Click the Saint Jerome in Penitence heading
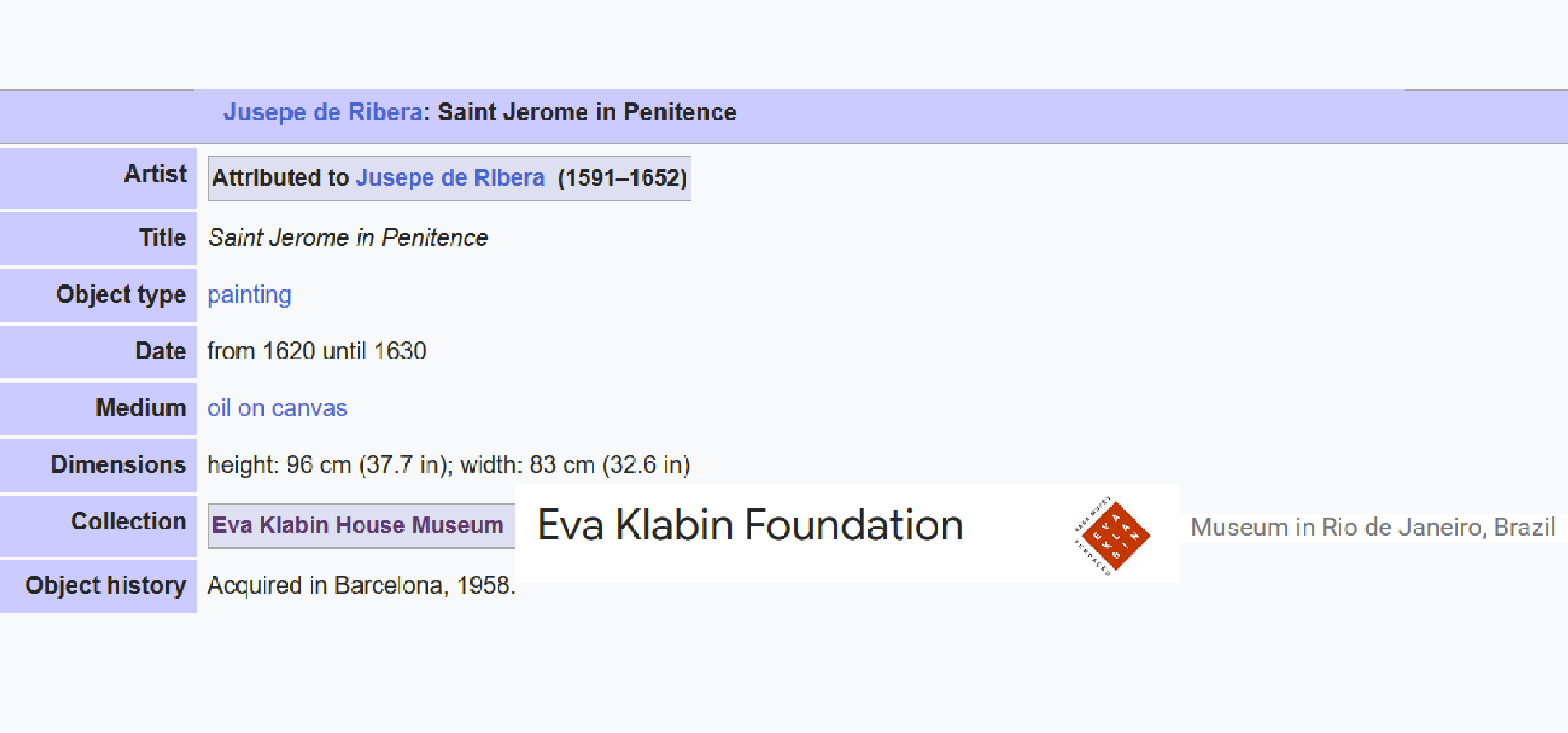Image resolution: width=1568 pixels, height=733 pixels. click(x=587, y=112)
